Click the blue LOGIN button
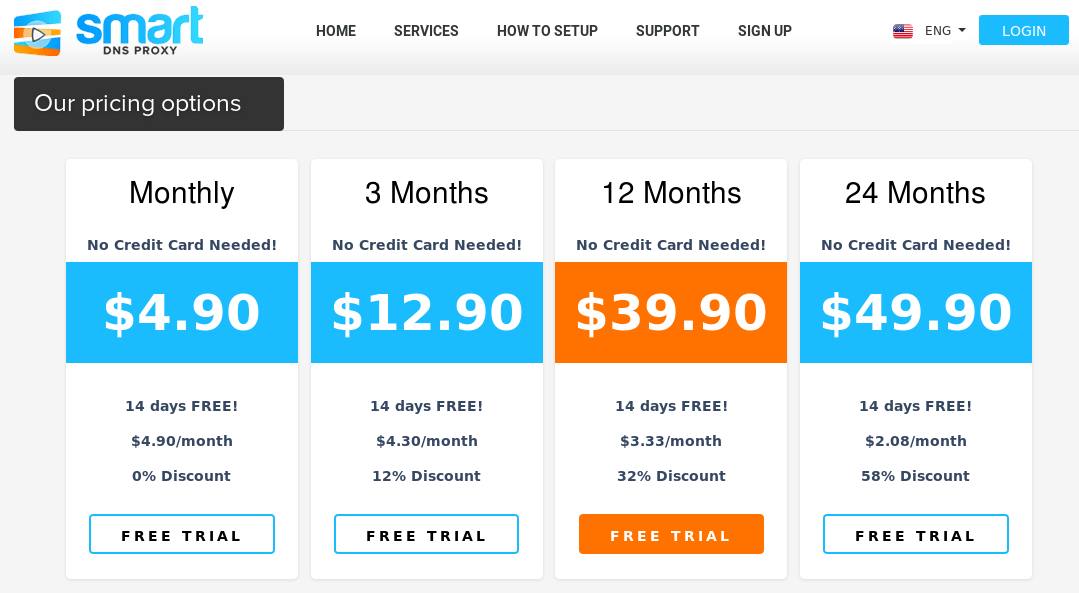Image resolution: width=1079 pixels, height=593 pixels. [x=1023, y=30]
